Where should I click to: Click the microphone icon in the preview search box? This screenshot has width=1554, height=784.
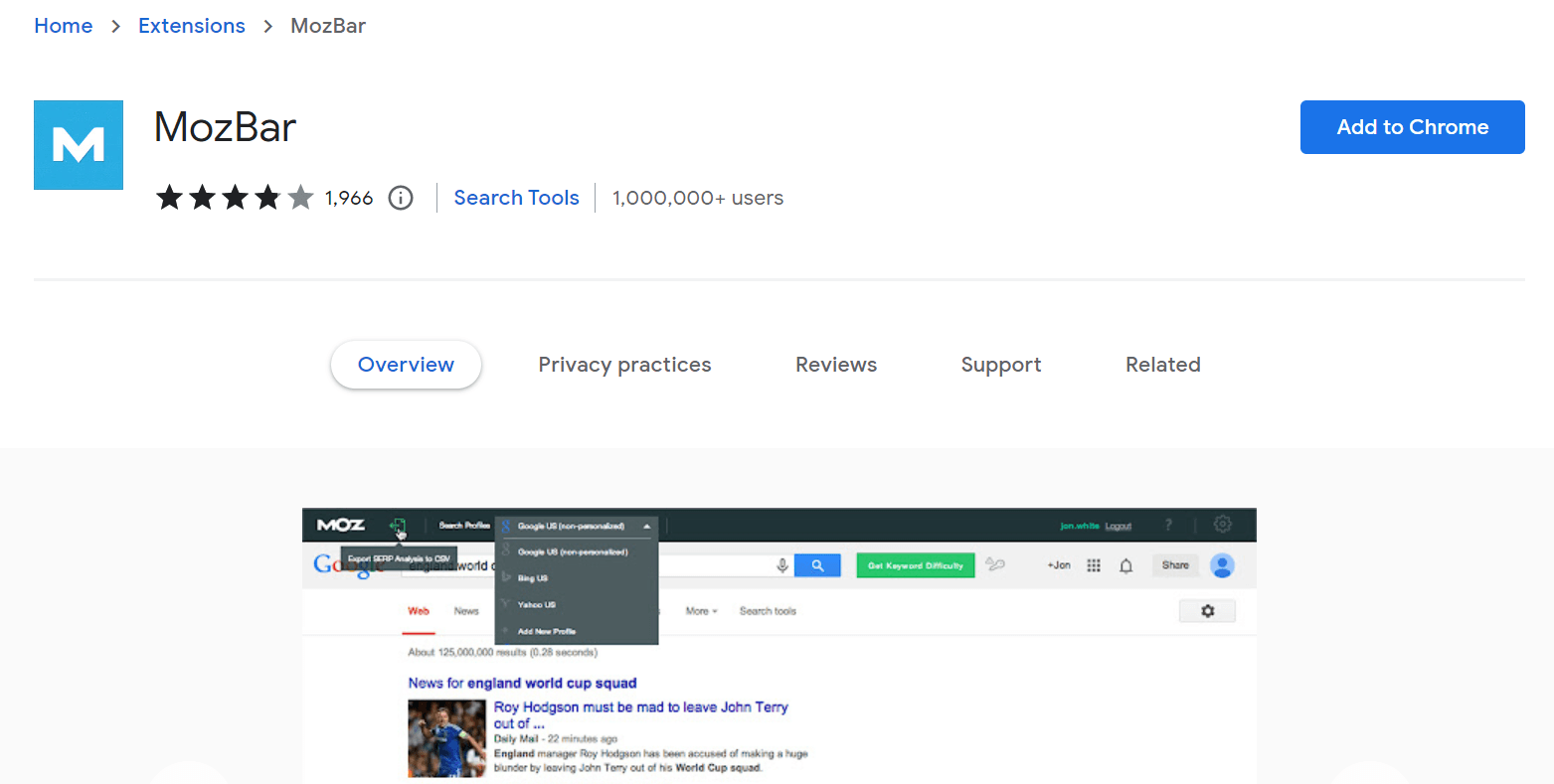782,565
